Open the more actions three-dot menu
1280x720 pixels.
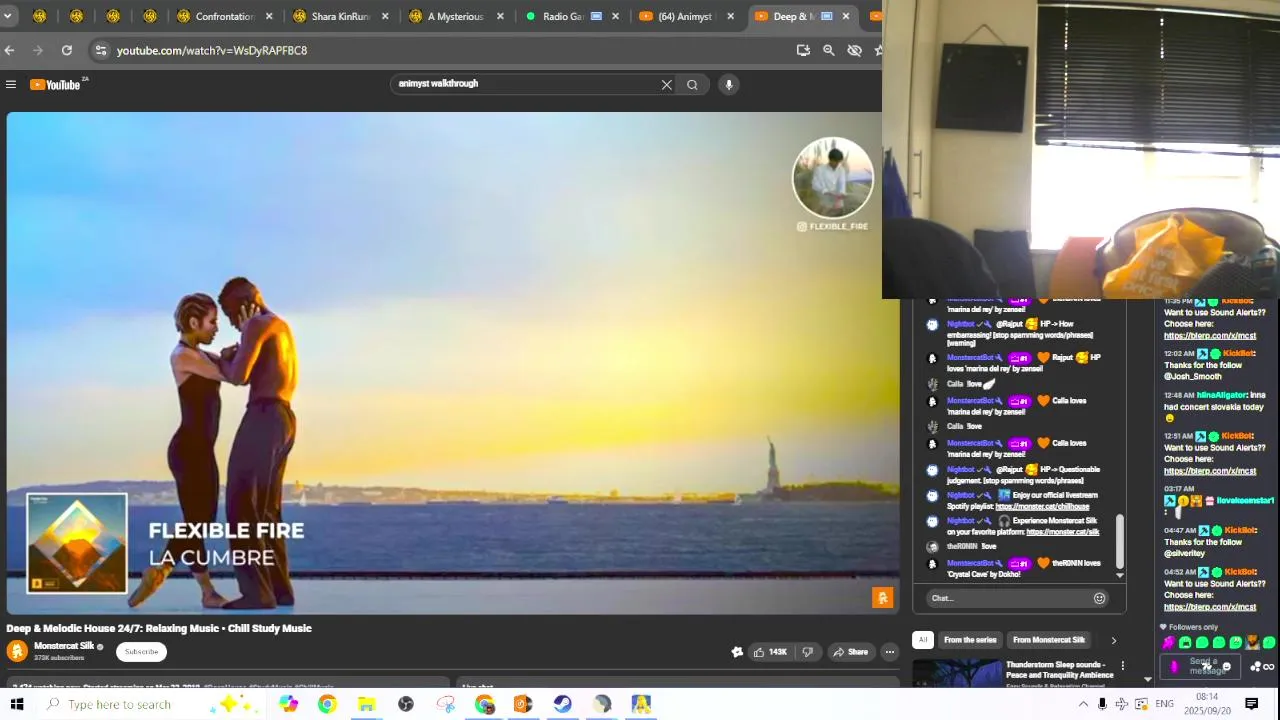click(889, 652)
